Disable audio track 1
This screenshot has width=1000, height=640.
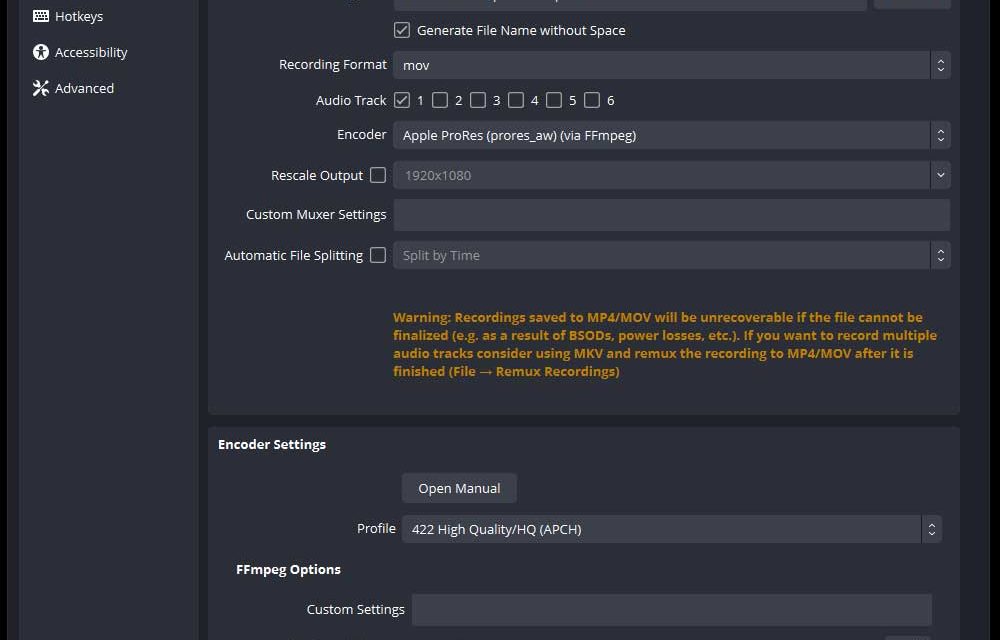tap(402, 100)
